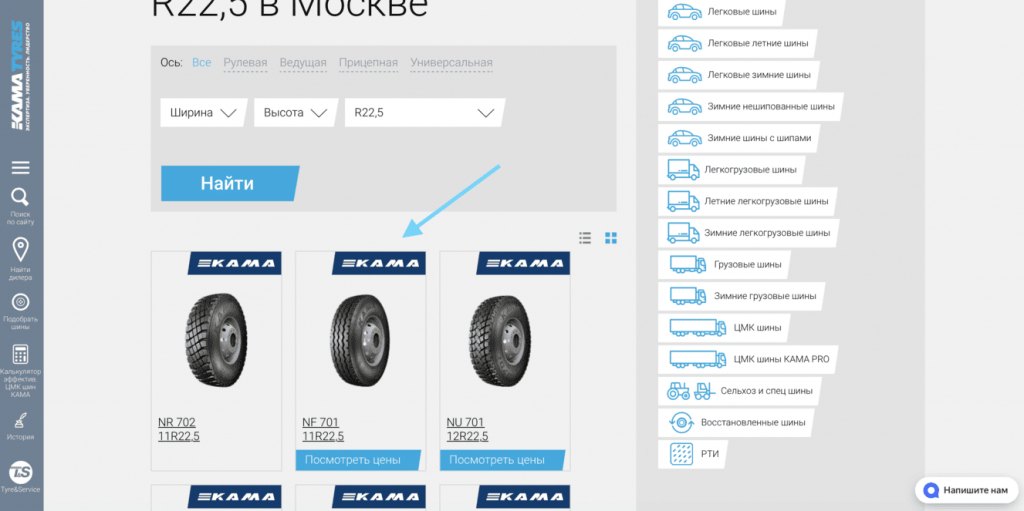Click the Напишите нам chat button

966,490
